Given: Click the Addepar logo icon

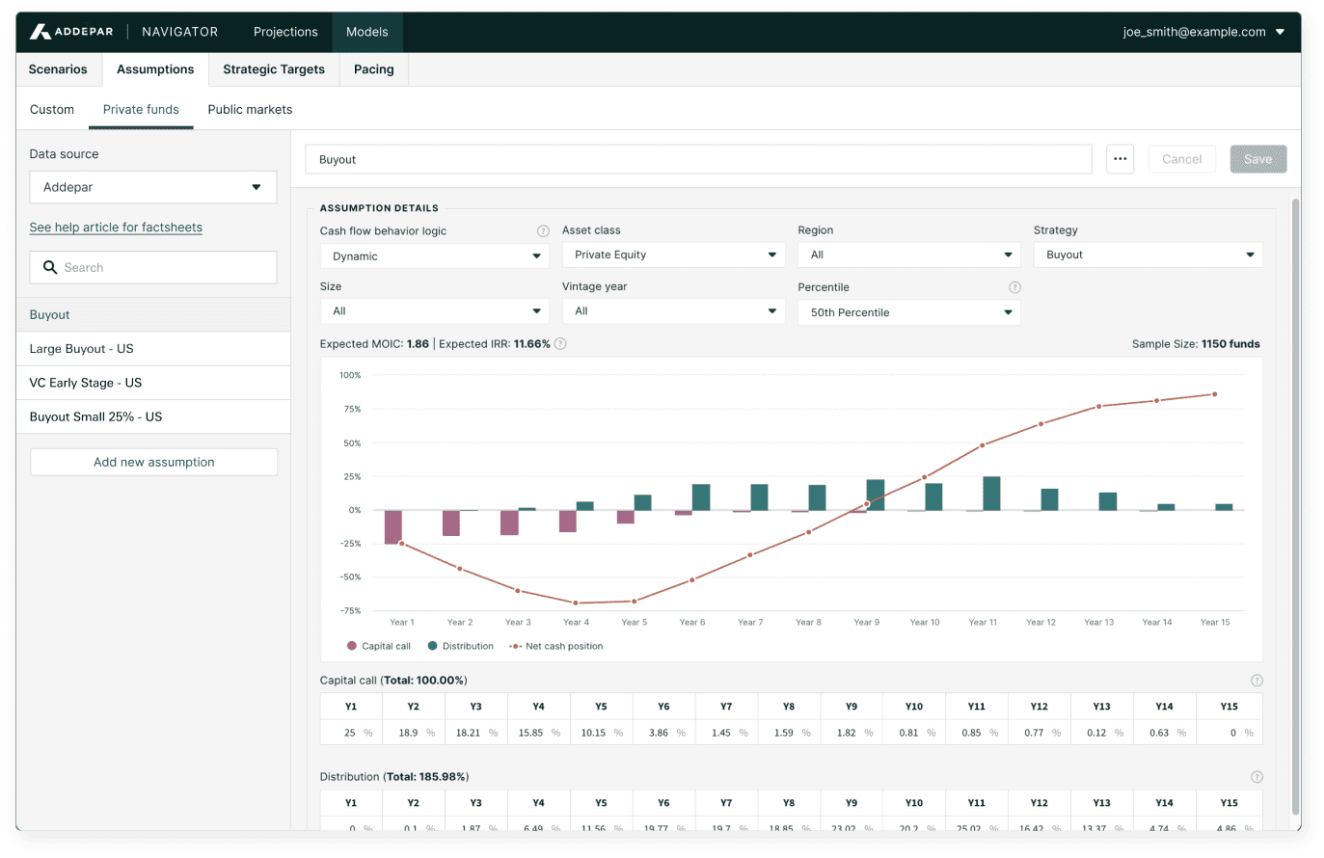Looking at the screenshot, I should click(x=40, y=32).
